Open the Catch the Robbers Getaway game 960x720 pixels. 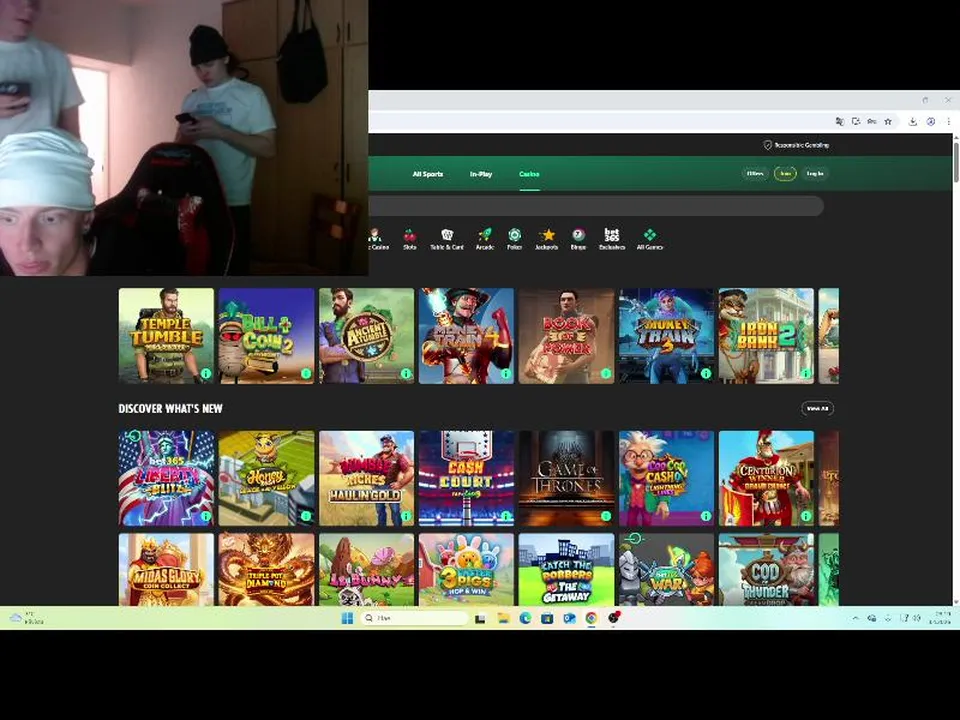coord(566,569)
